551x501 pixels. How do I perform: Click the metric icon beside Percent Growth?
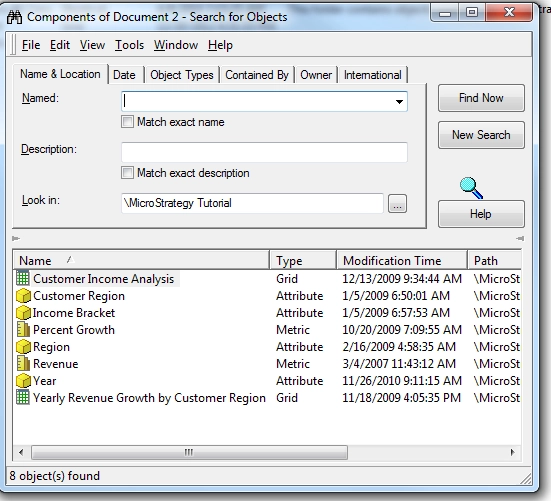23,329
